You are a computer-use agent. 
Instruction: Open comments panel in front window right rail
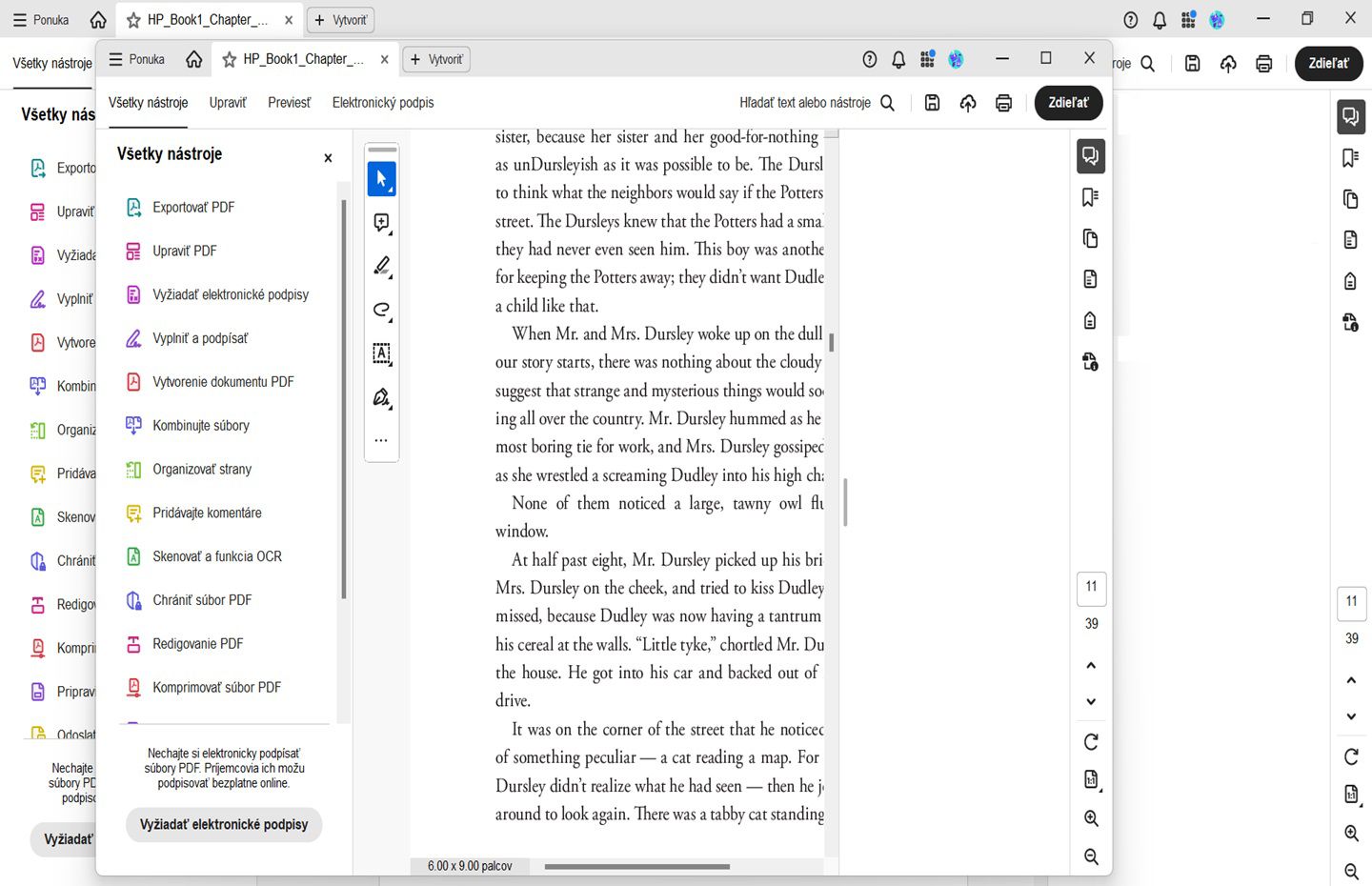pos(1091,156)
